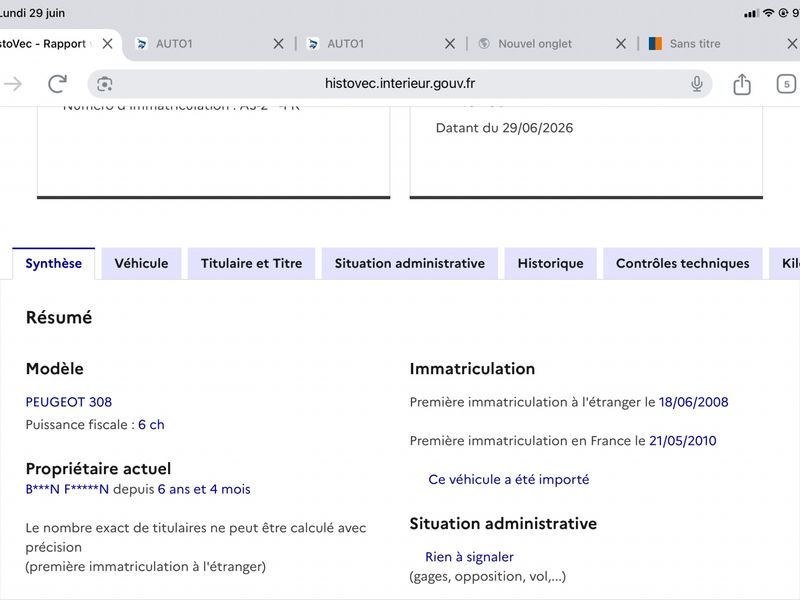Image resolution: width=800 pixels, height=600 pixels.
Task: Tap the histovec.interieur.gouv.fr address field
Action: click(x=400, y=84)
